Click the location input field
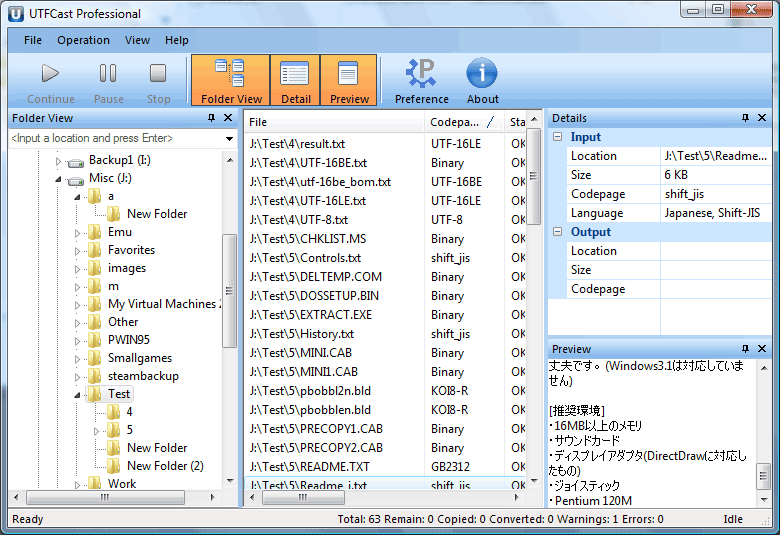780x535 pixels. pyautogui.click(x=115, y=138)
